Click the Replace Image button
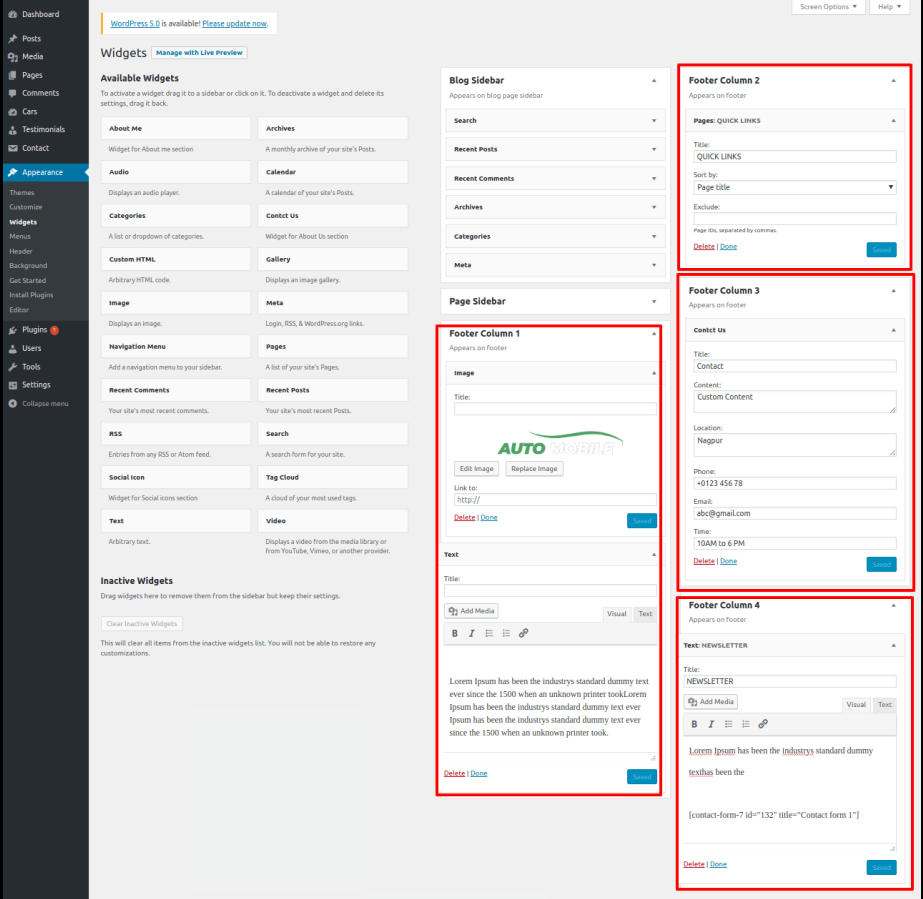The image size is (923, 899). pyautogui.click(x=534, y=468)
